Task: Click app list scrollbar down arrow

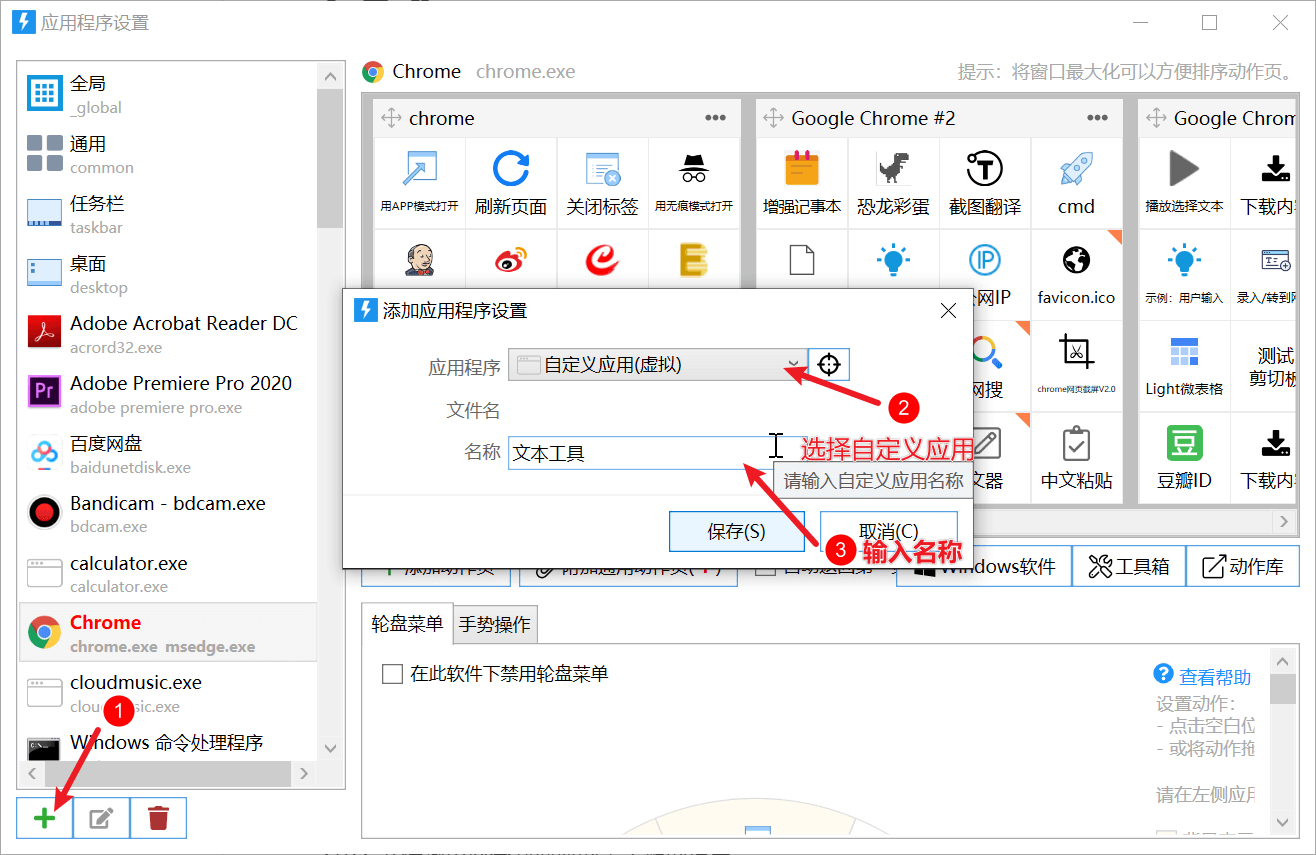Action: 330,748
